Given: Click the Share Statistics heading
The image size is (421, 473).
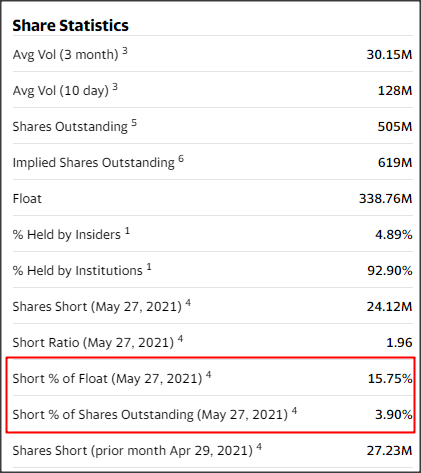Looking at the screenshot, I should pyautogui.click(x=70, y=26).
